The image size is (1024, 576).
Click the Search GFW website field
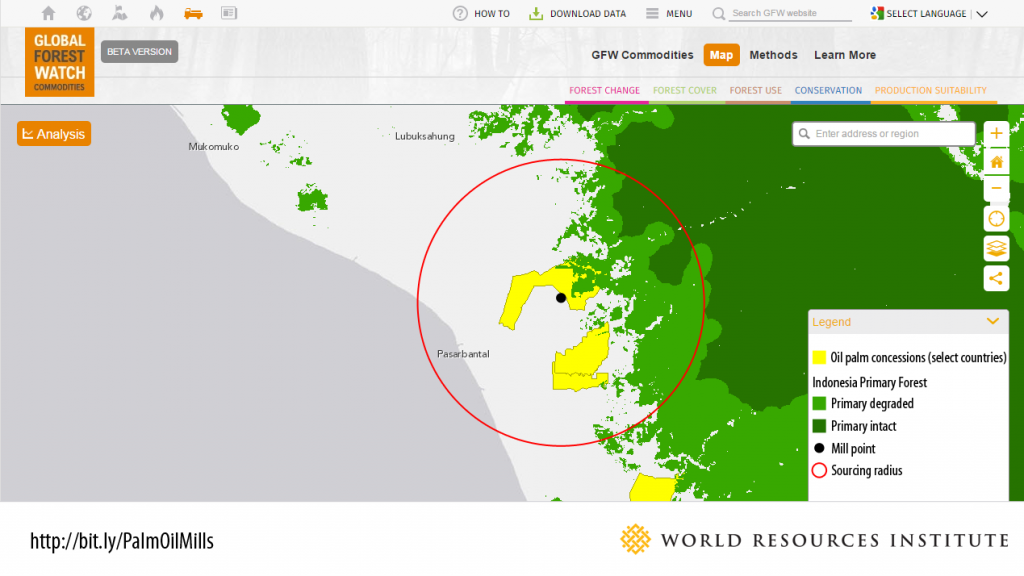pos(790,13)
